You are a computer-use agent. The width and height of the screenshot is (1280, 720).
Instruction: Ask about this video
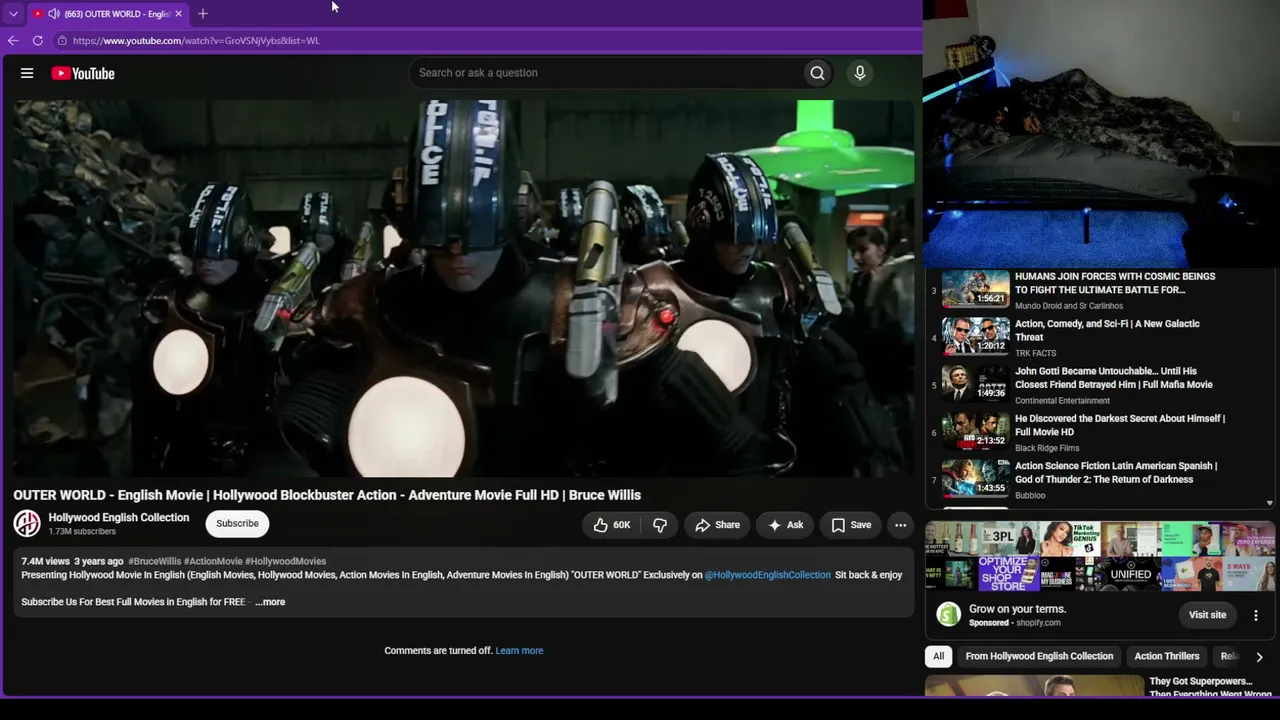tap(785, 525)
